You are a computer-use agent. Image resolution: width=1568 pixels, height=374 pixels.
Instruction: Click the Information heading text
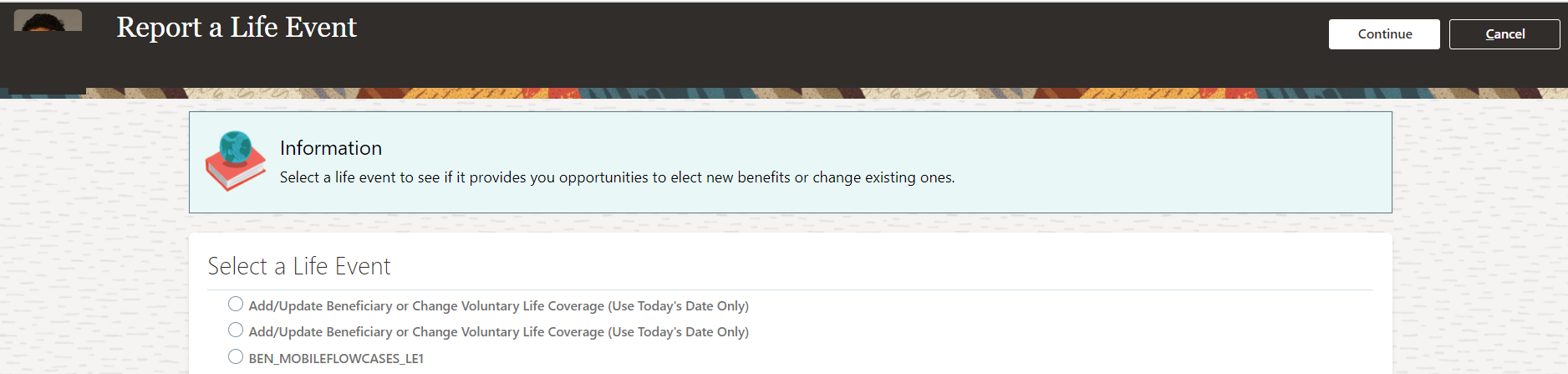point(331,148)
